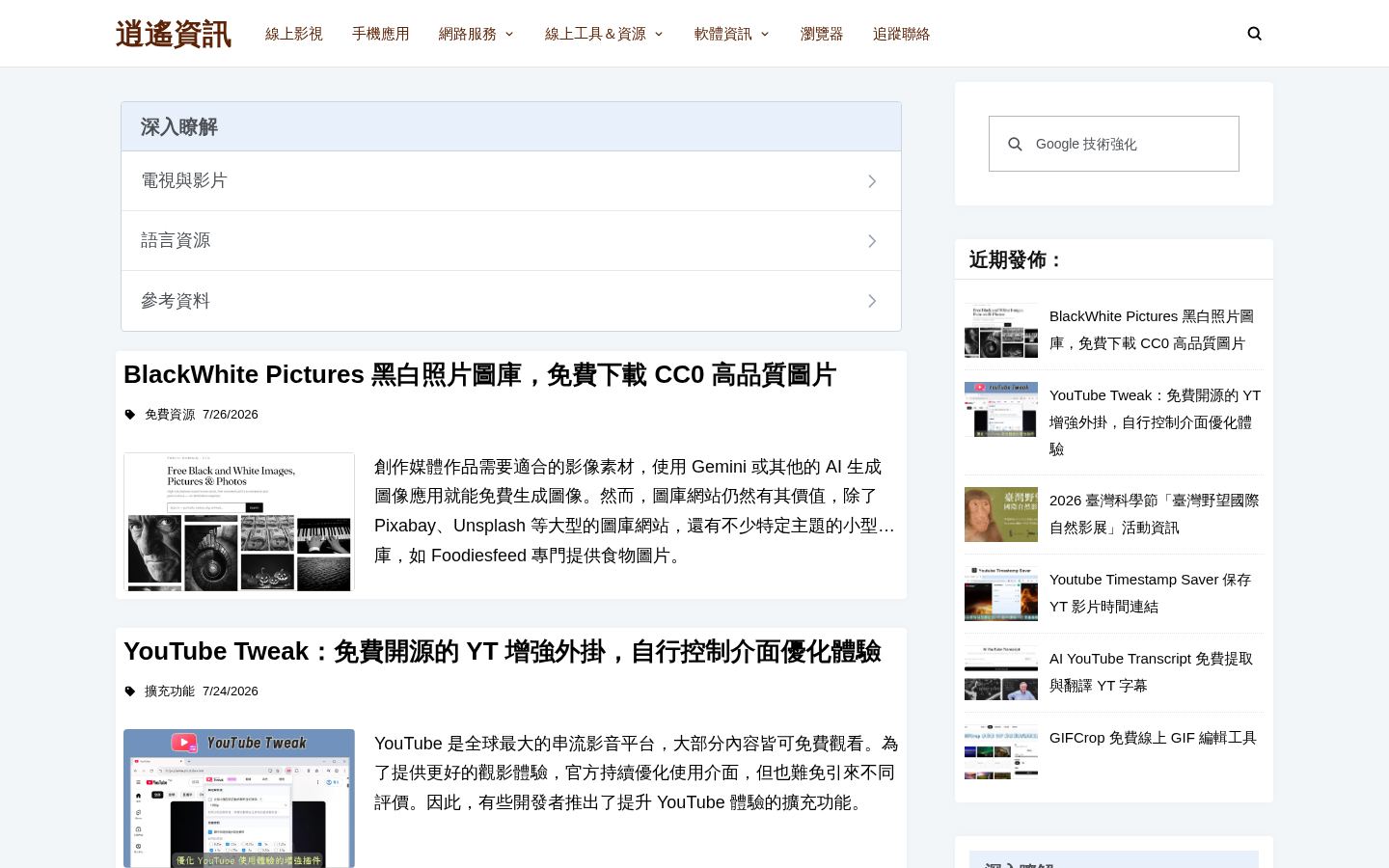
Task: Open the recent post 2026 臺灣科學節 text link
Action: 1155,514
